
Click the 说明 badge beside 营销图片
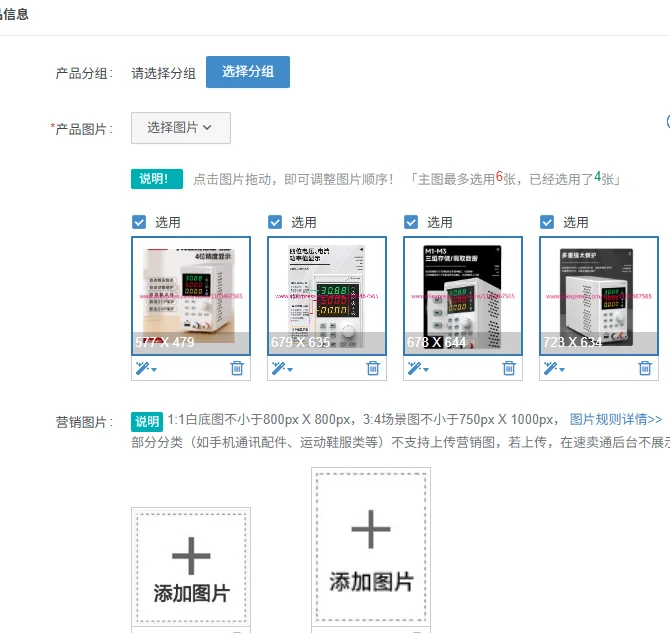pos(147,421)
